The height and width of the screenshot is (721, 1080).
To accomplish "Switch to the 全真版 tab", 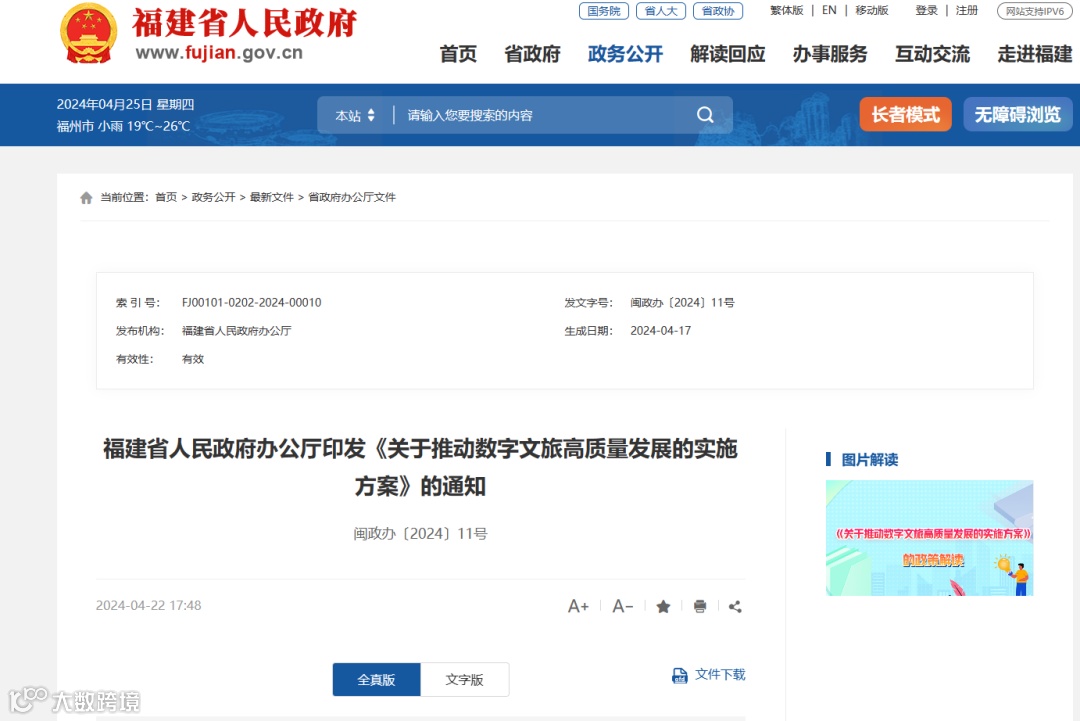I will (376, 680).
